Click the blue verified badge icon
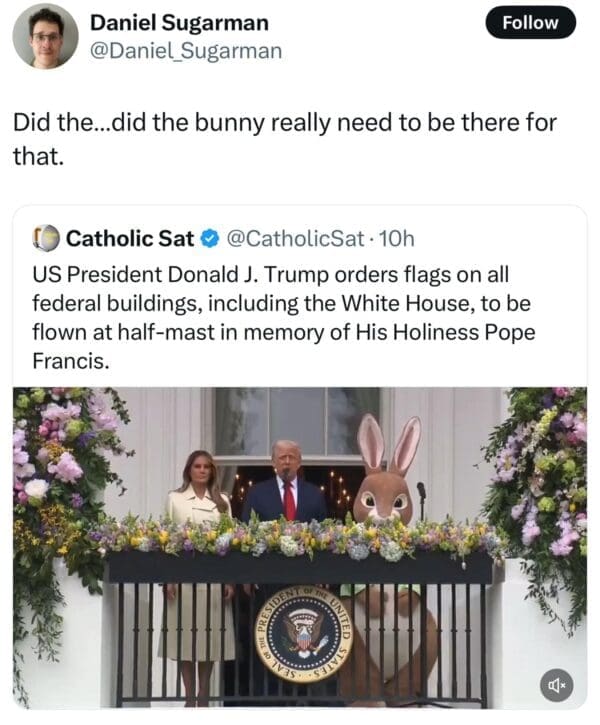Image resolution: width=600 pixels, height=725 pixels. [x=208, y=238]
